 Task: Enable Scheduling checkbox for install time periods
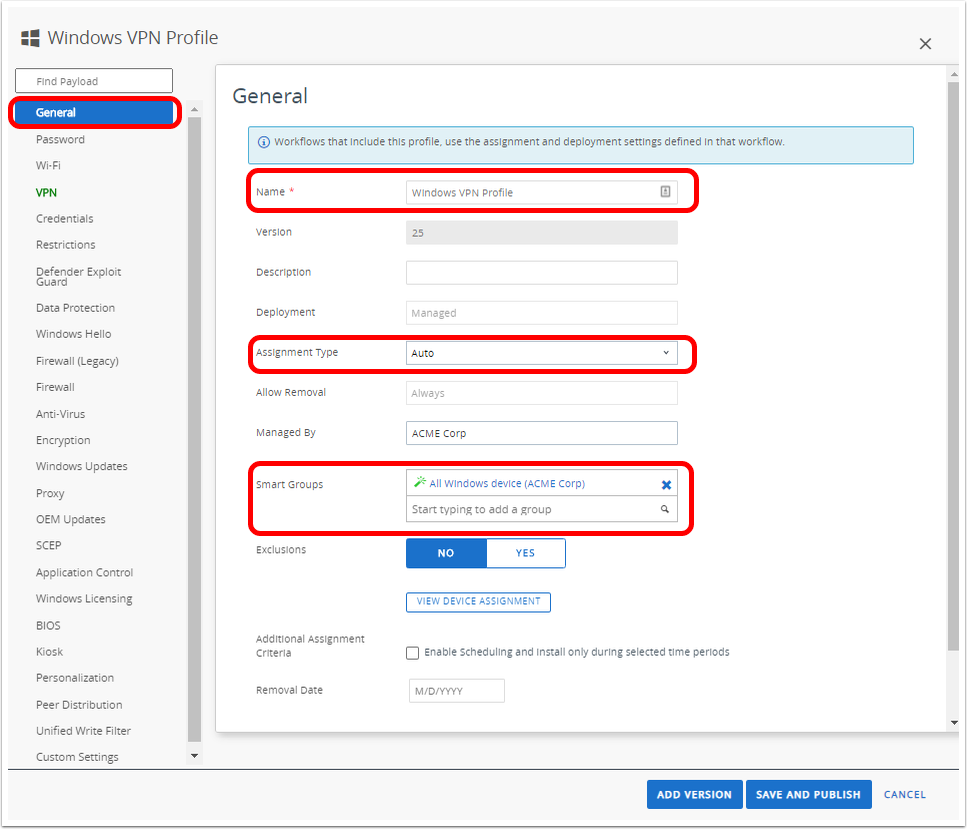point(413,653)
